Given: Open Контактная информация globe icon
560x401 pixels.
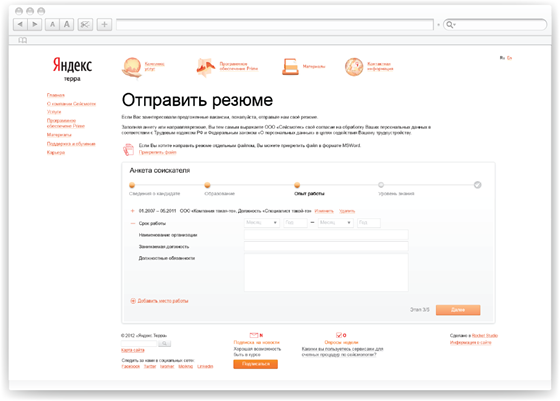Looking at the screenshot, I should [x=354, y=67].
